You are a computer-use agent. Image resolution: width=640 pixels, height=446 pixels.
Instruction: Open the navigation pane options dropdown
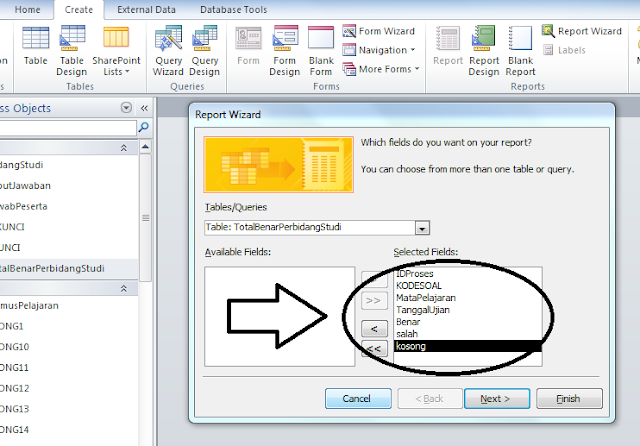point(127,108)
